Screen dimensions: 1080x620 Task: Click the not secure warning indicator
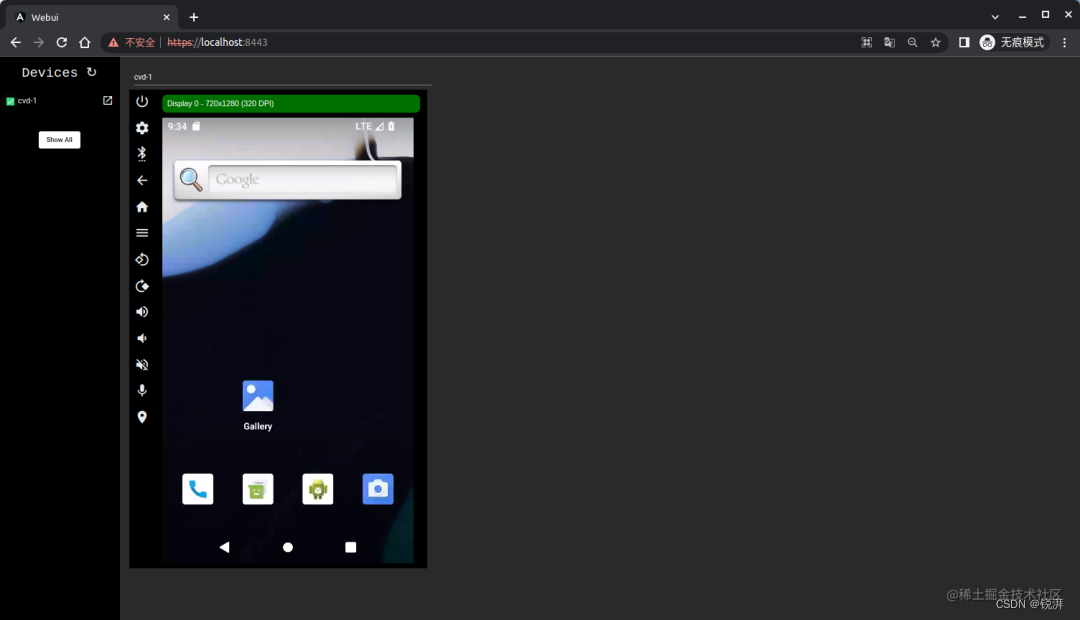(x=132, y=42)
